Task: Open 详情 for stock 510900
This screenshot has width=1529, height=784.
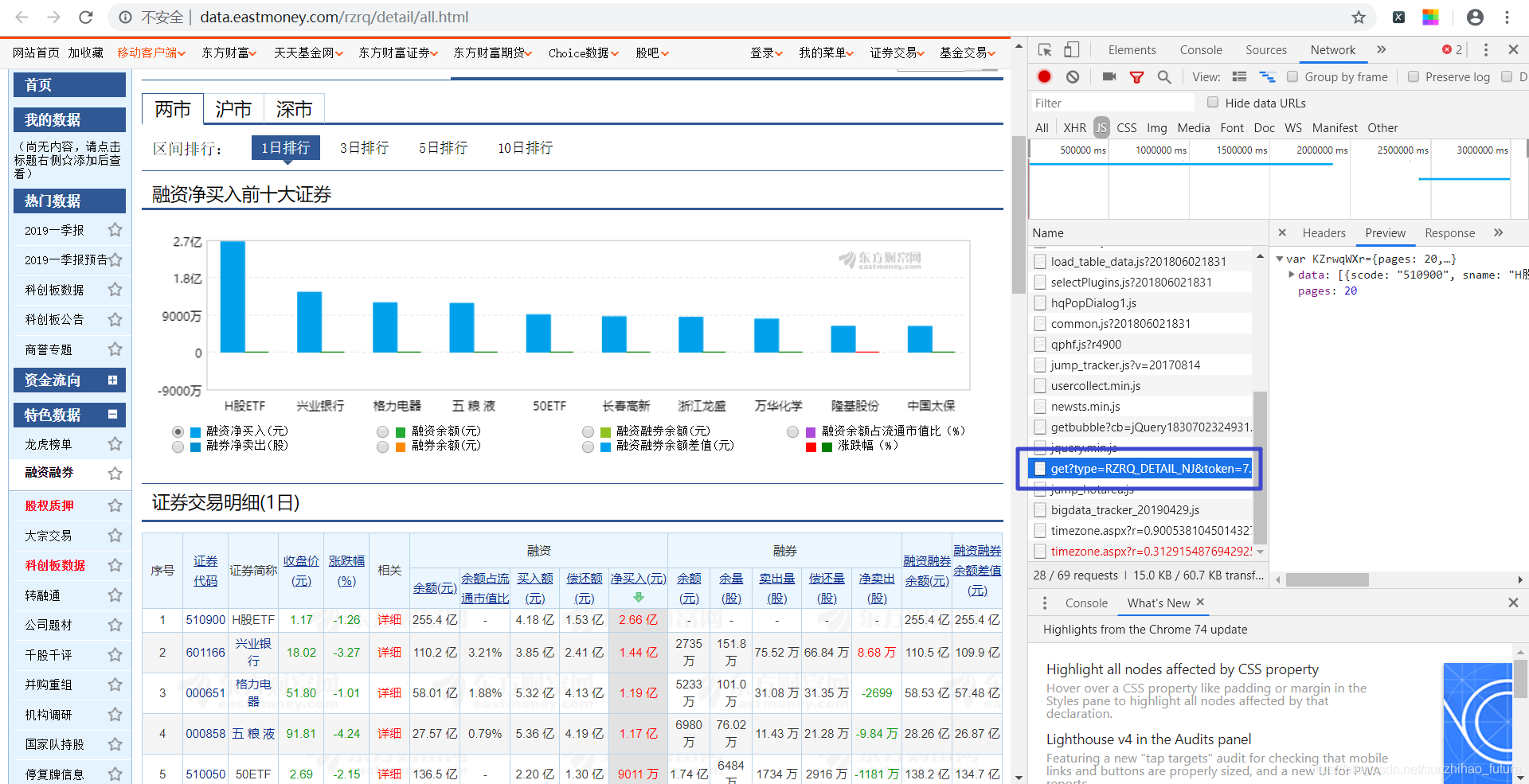Action: pyautogui.click(x=389, y=620)
